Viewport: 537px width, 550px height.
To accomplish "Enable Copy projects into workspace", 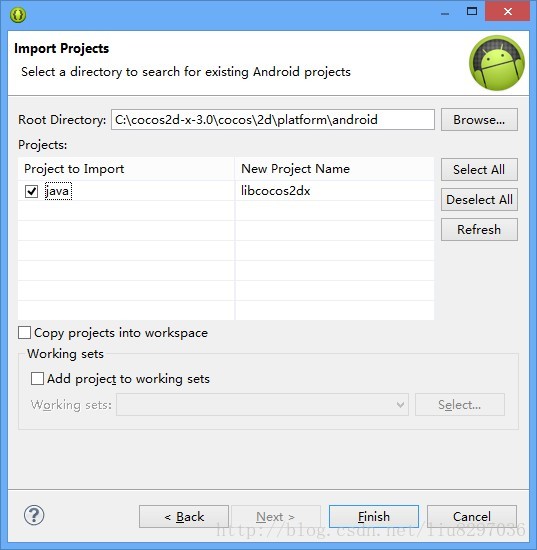I will (24, 333).
